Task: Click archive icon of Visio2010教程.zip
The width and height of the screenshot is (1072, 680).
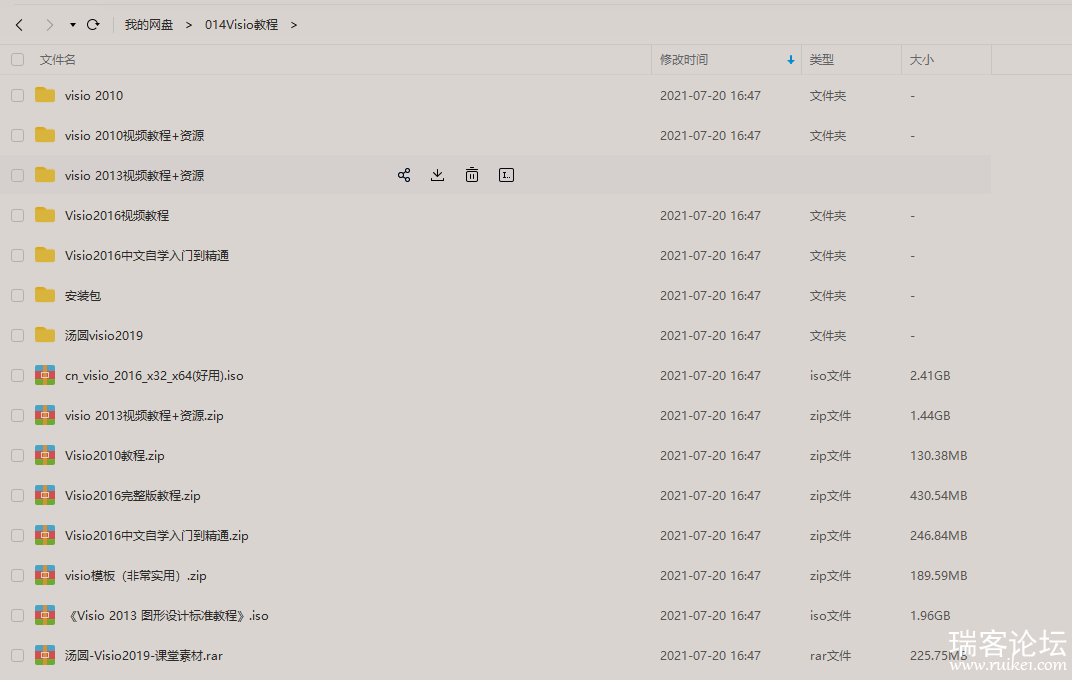Action: (45, 455)
